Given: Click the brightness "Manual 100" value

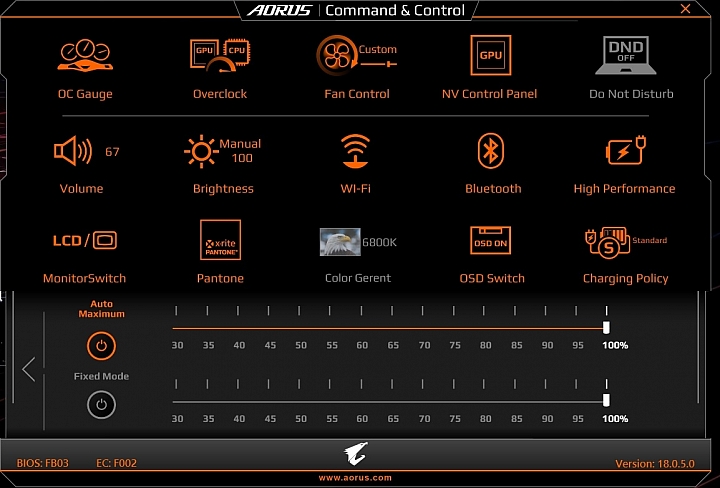Looking at the screenshot, I should [240, 151].
